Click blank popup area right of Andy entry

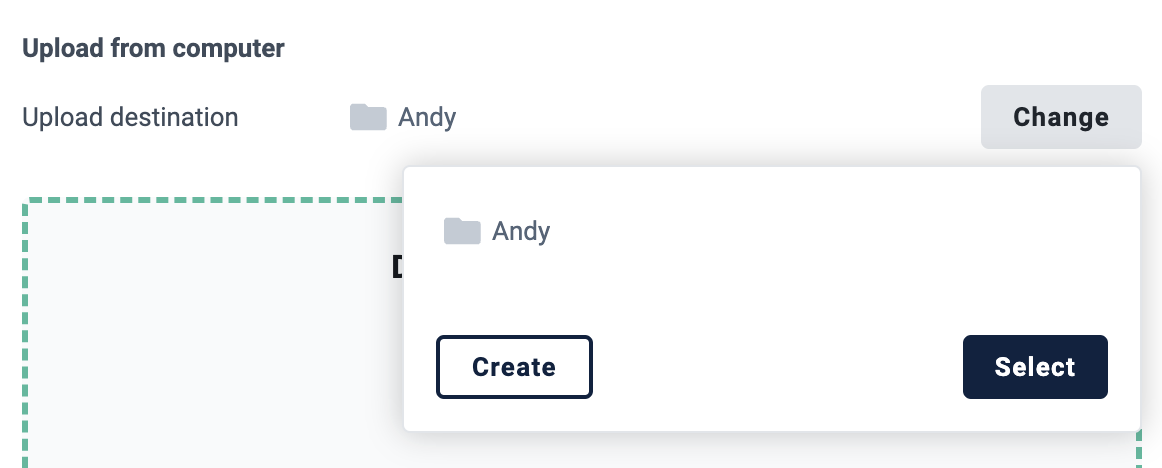837,231
